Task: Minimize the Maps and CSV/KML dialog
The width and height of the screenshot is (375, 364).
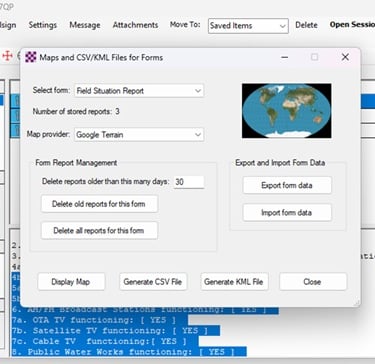Action: [x=284, y=57]
